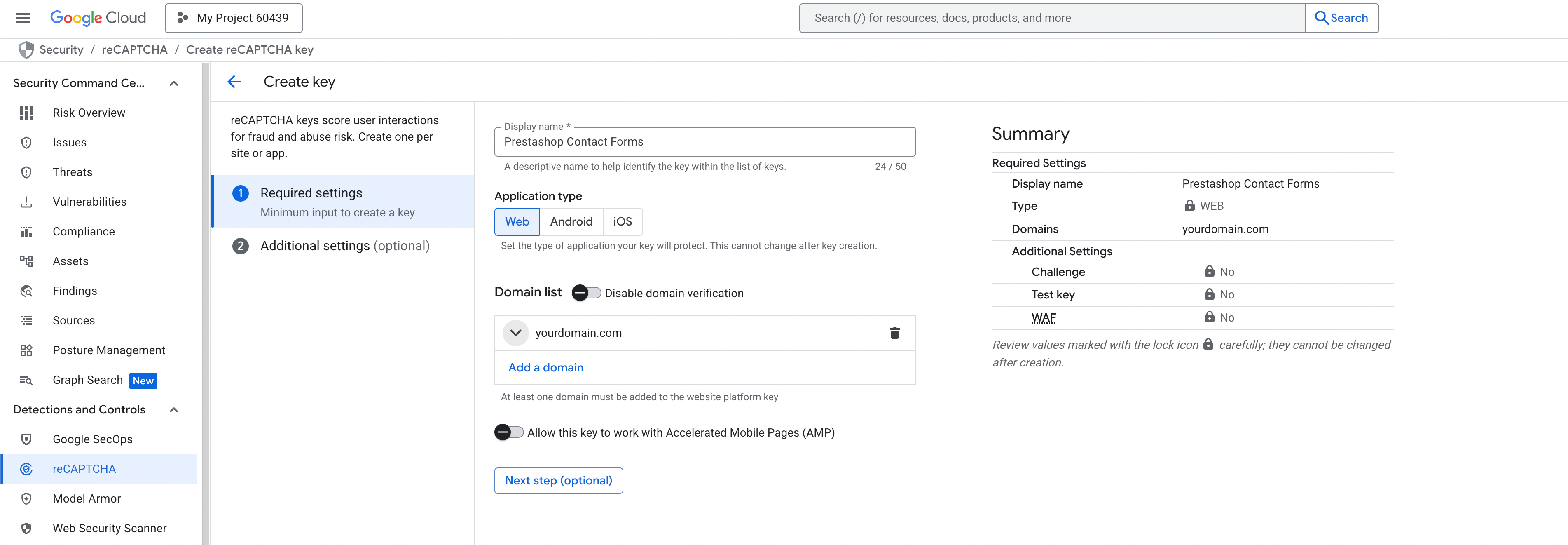The height and width of the screenshot is (545, 1568).
Task: Select the Vulnerabilities sidebar icon
Action: coord(26,202)
